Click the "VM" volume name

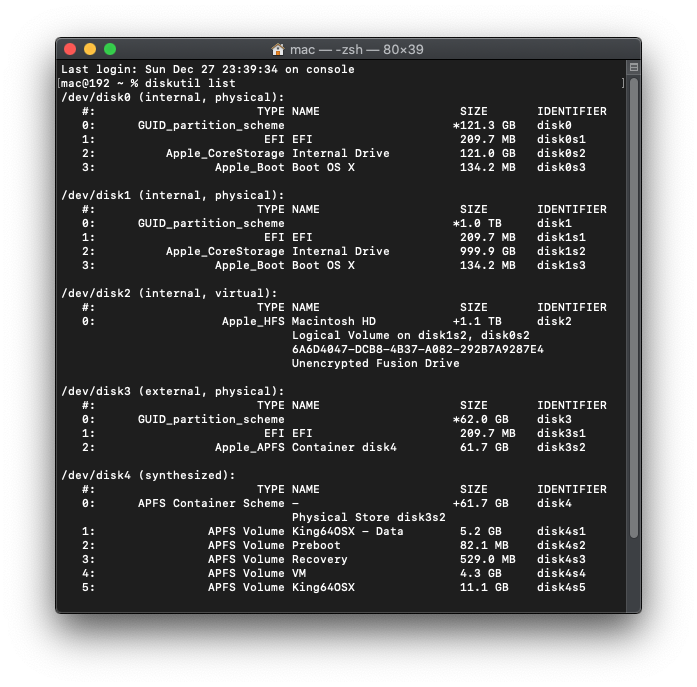click(299, 573)
